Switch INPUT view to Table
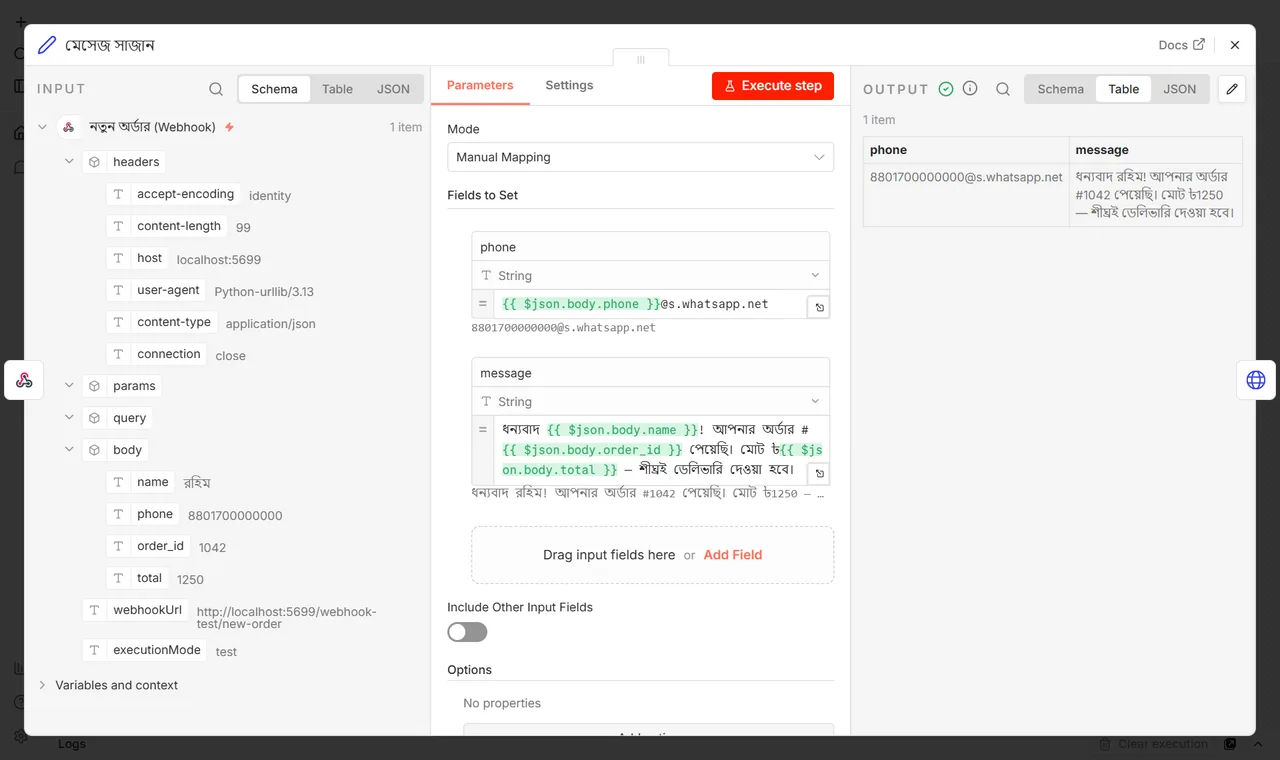This screenshot has height=760, width=1280. coord(337,89)
